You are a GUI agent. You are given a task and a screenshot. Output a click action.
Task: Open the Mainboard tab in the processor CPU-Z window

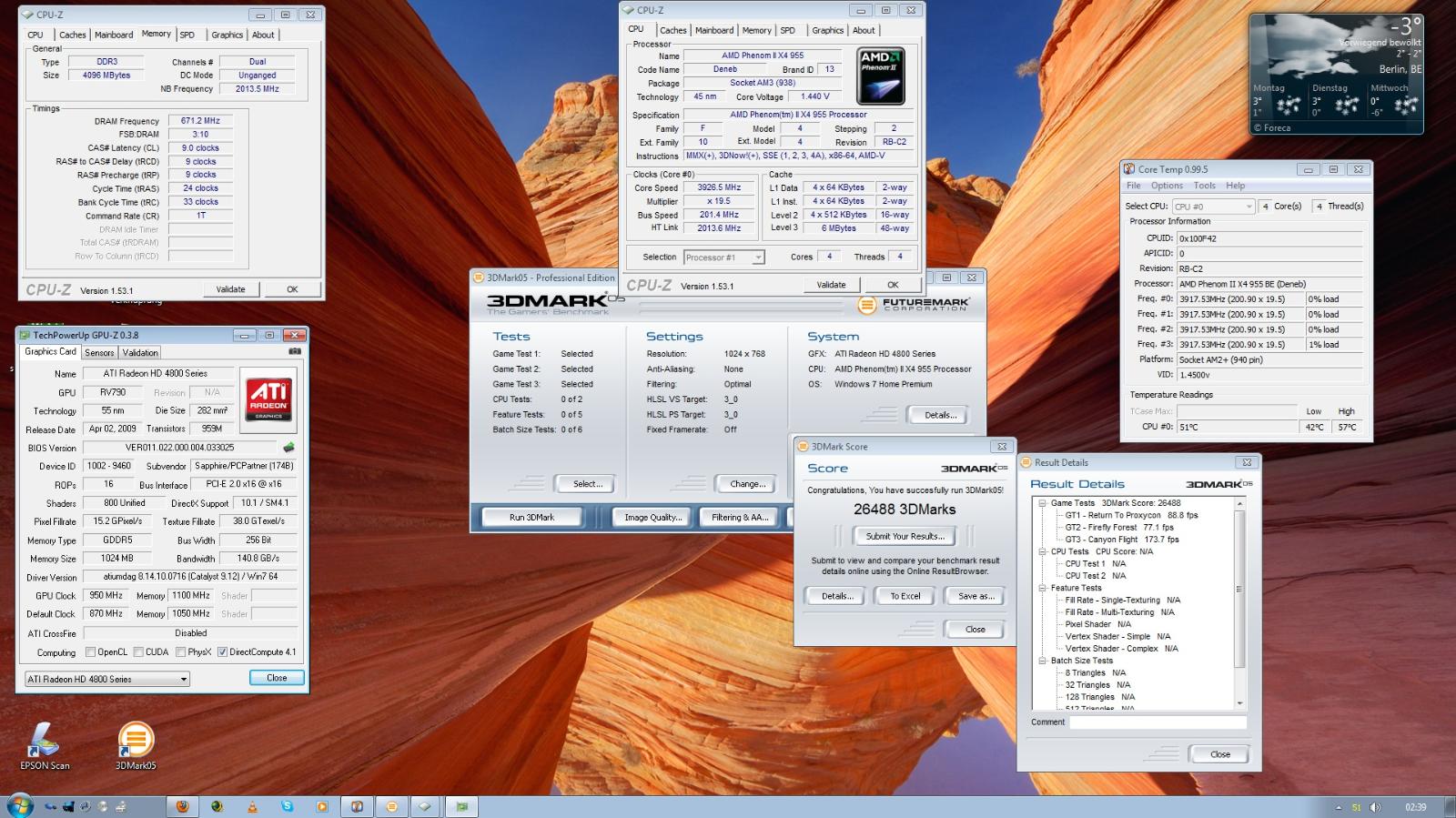714,30
